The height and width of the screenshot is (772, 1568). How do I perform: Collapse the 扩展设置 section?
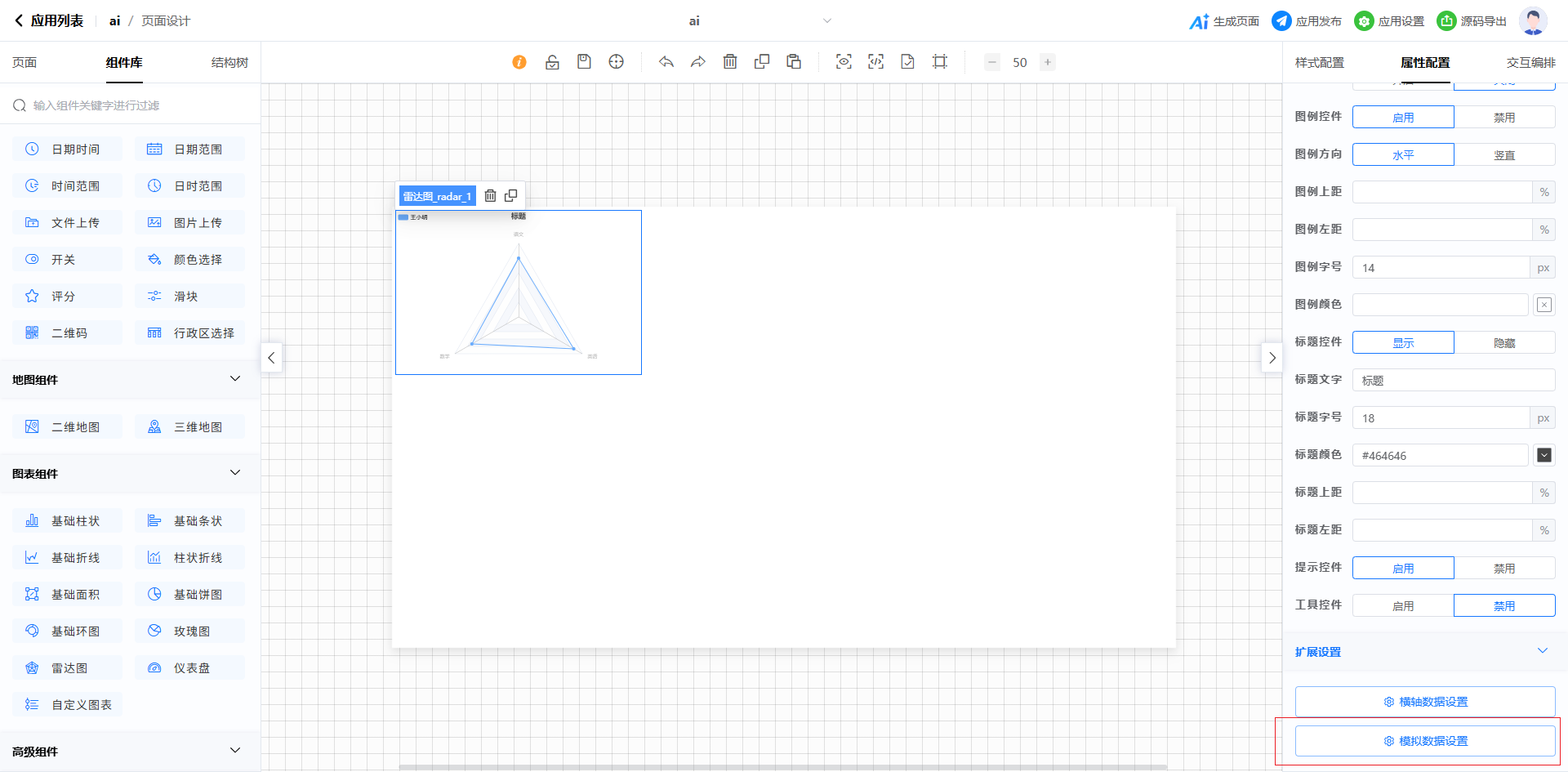pyautogui.click(x=1542, y=651)
